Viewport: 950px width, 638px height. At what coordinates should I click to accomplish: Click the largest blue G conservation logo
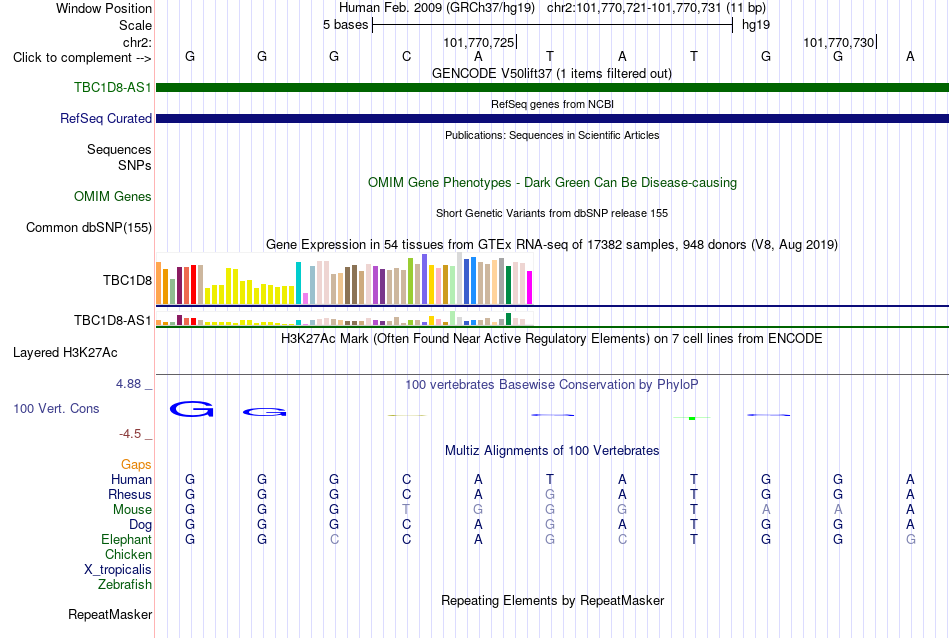coord(191,409)
